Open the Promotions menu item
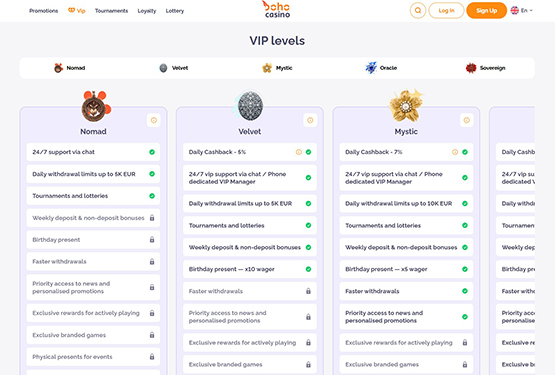Image resolution: width=555 pixels, height=375 pixels. point(44,11)
